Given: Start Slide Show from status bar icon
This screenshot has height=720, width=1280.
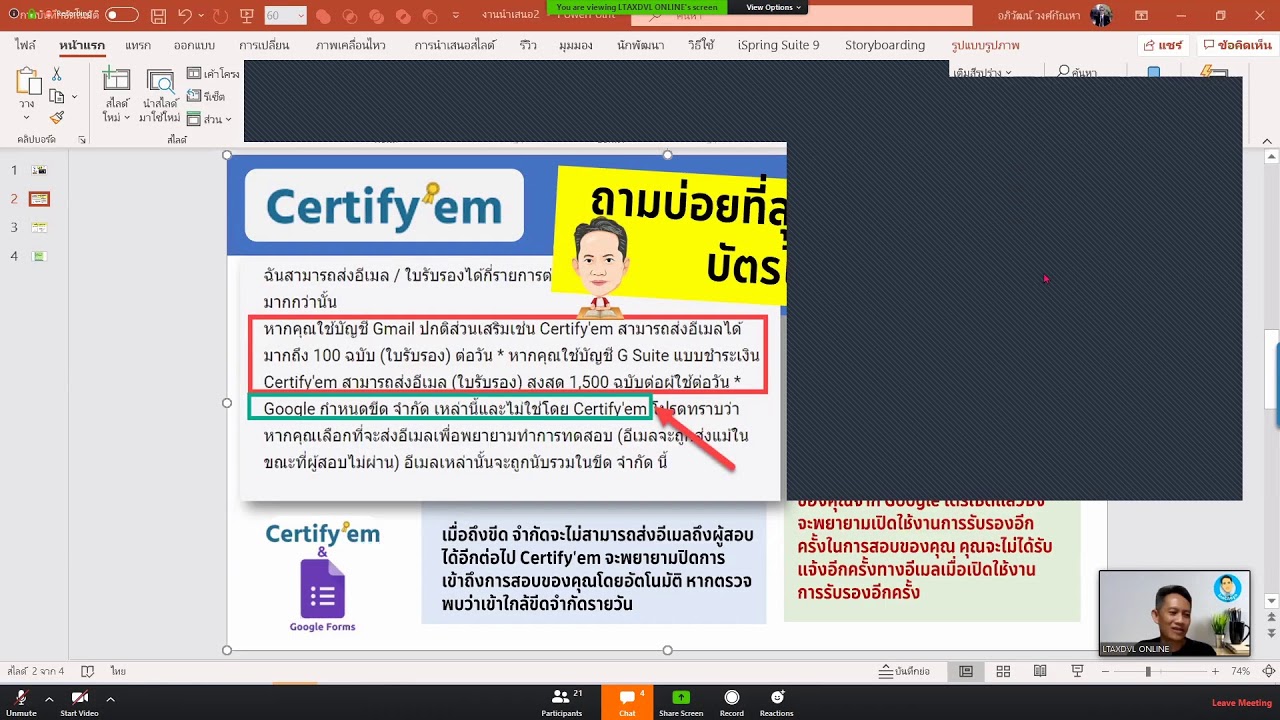Looking at the screenshot, I should click(x=1077, y=671).
